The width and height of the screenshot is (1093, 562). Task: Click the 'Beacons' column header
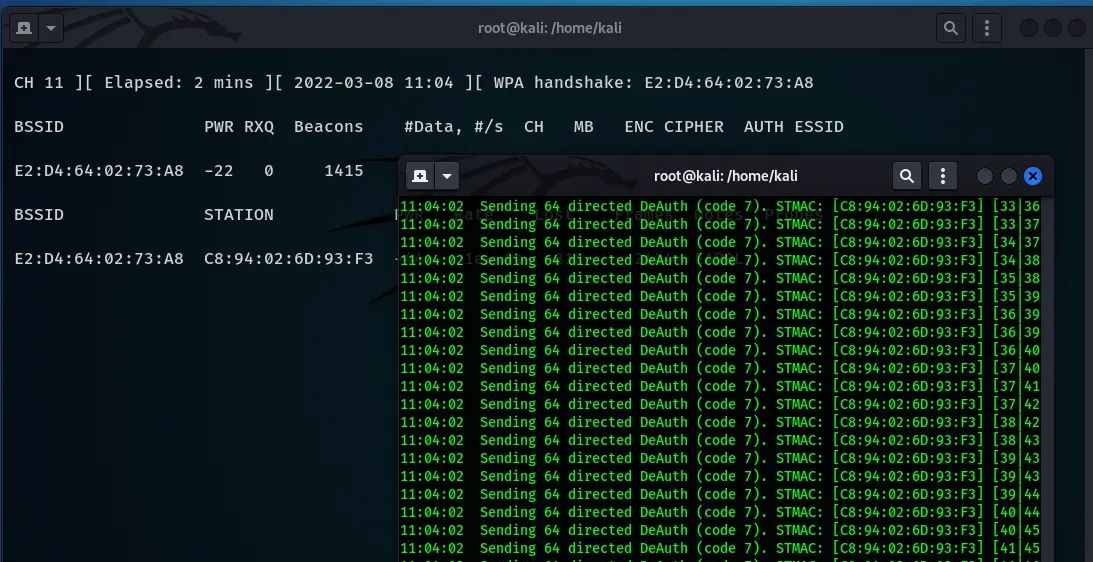(x=328, y=127)
